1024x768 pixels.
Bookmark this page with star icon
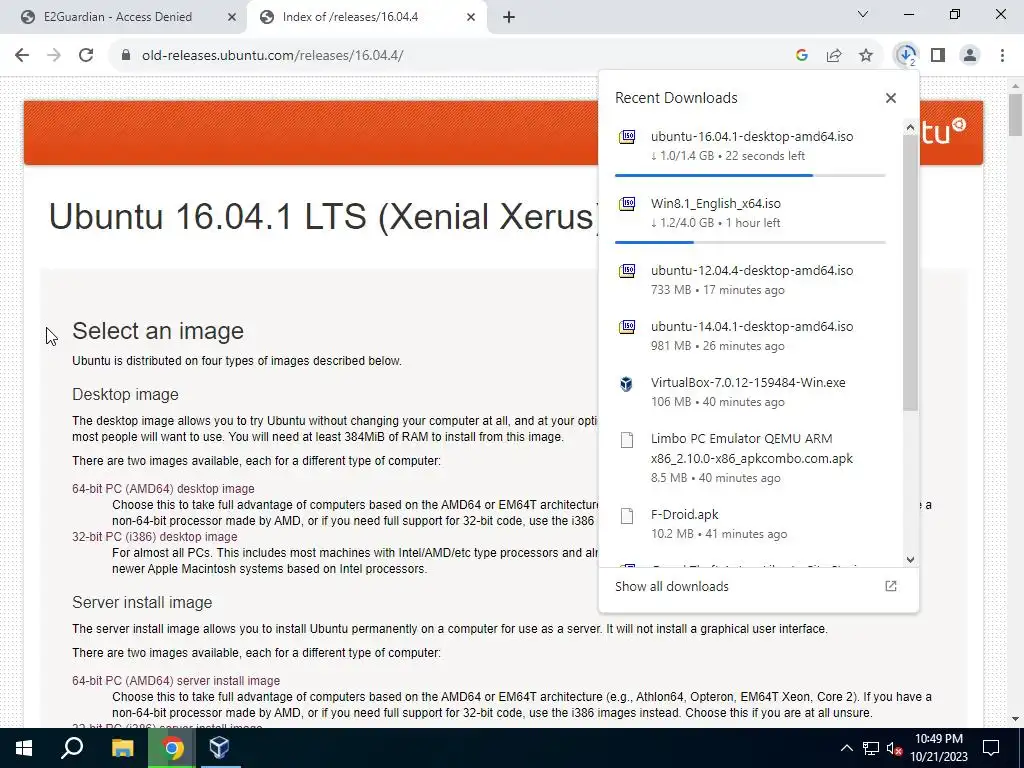click(866, 56)
